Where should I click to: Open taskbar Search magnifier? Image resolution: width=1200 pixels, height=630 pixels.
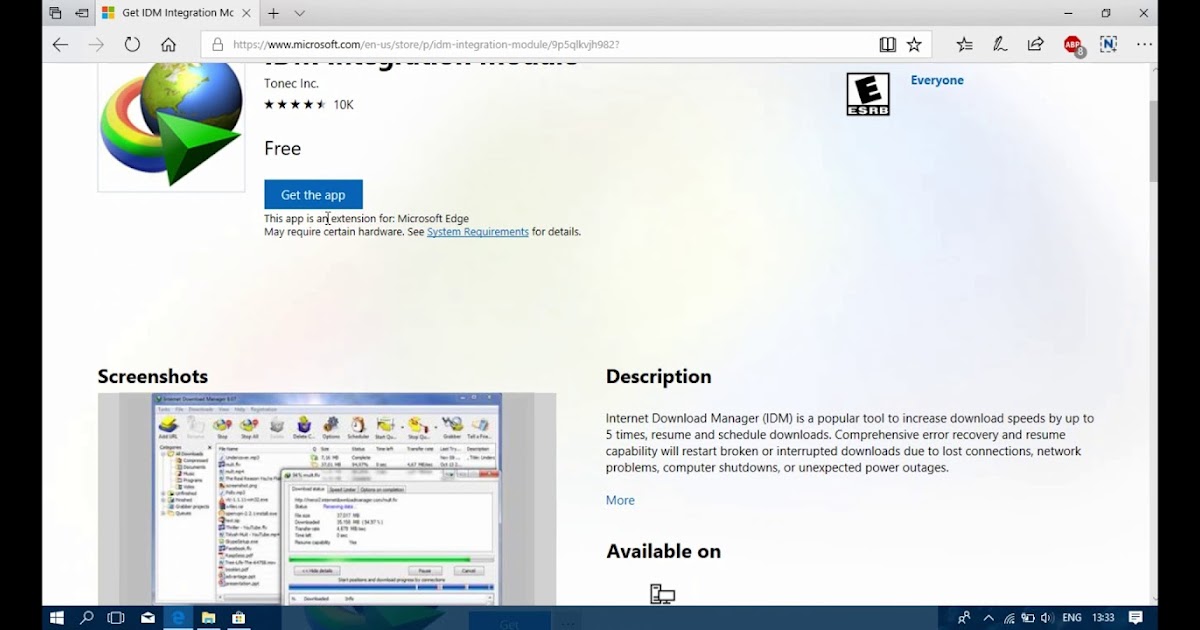(86, 618)
